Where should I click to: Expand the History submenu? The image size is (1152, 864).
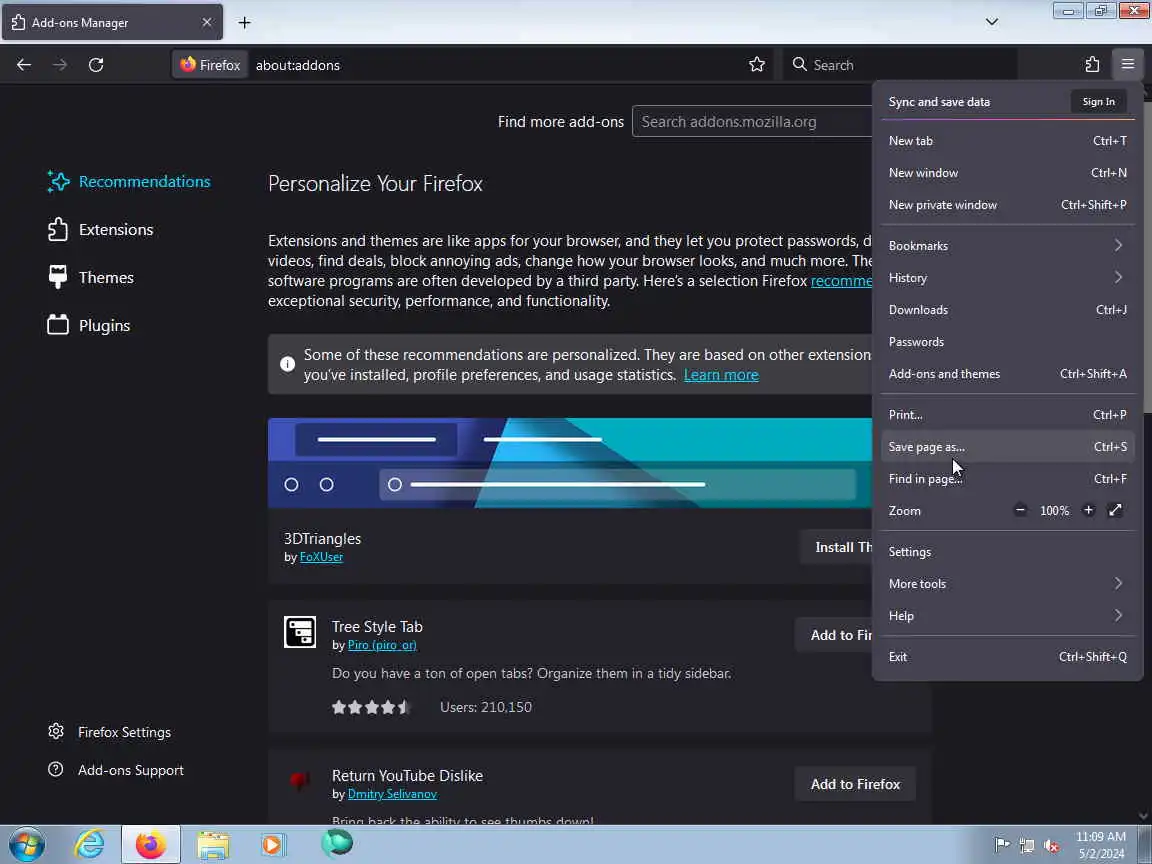click(x=1007, y=278)
